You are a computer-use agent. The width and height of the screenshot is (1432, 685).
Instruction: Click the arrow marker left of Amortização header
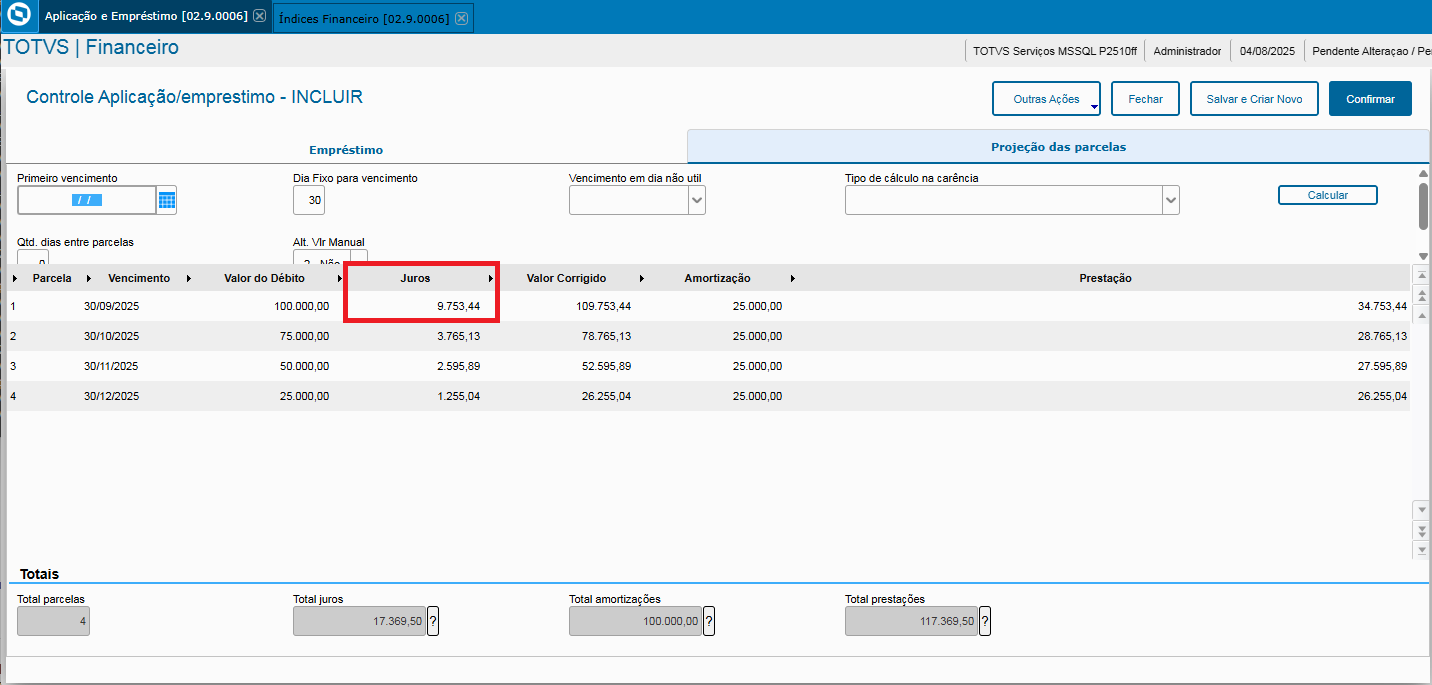click(642, 278)
